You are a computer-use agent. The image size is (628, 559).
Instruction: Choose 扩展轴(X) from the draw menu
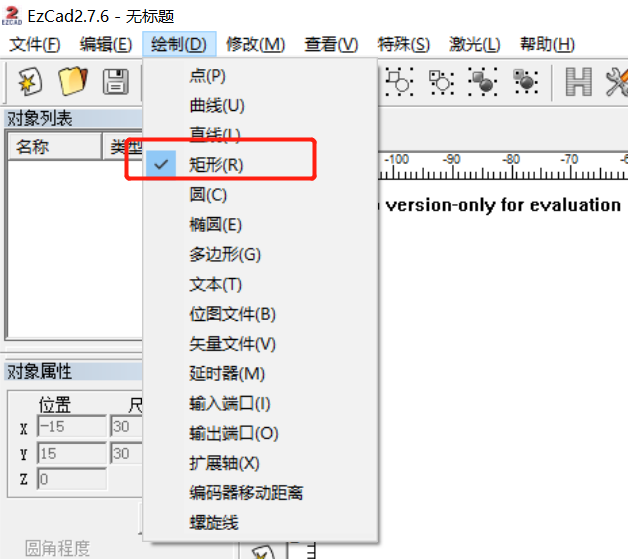point(260,463)
